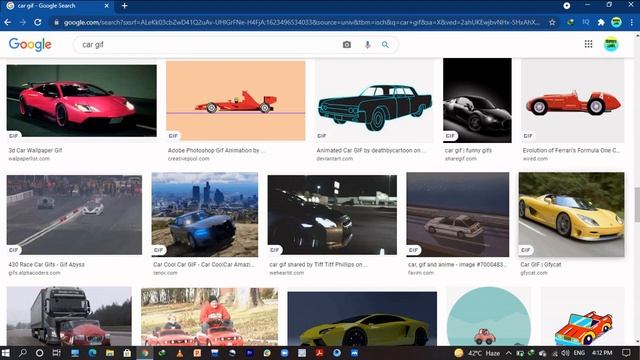Open the pink Lamborghini GIF thumbnail
Image resolution: width=640 pixels, height=360 pixels.
coord(82,101)
